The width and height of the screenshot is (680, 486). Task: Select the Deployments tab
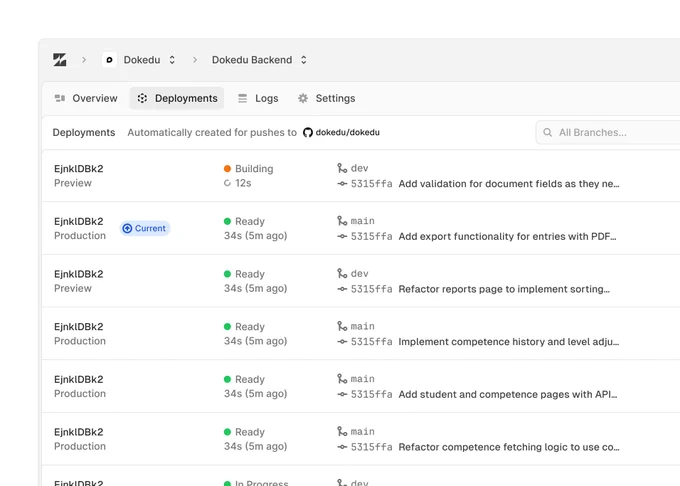[177, 98]
